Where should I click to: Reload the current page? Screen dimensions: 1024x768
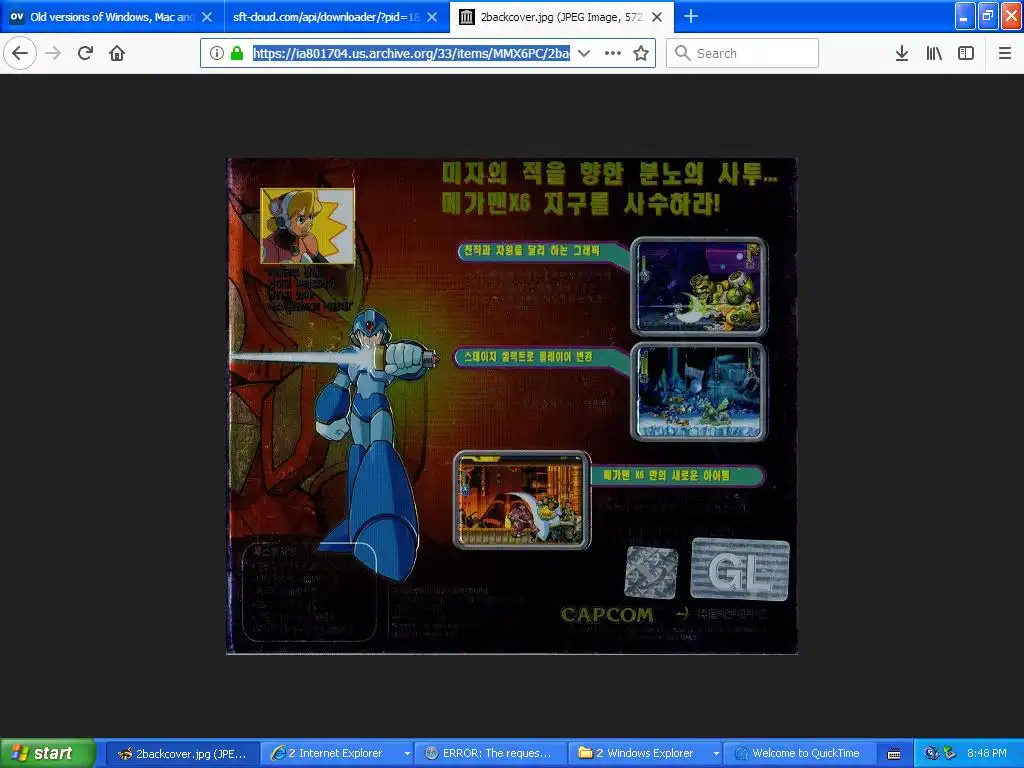pyautogui.click(x=85, y=53)
